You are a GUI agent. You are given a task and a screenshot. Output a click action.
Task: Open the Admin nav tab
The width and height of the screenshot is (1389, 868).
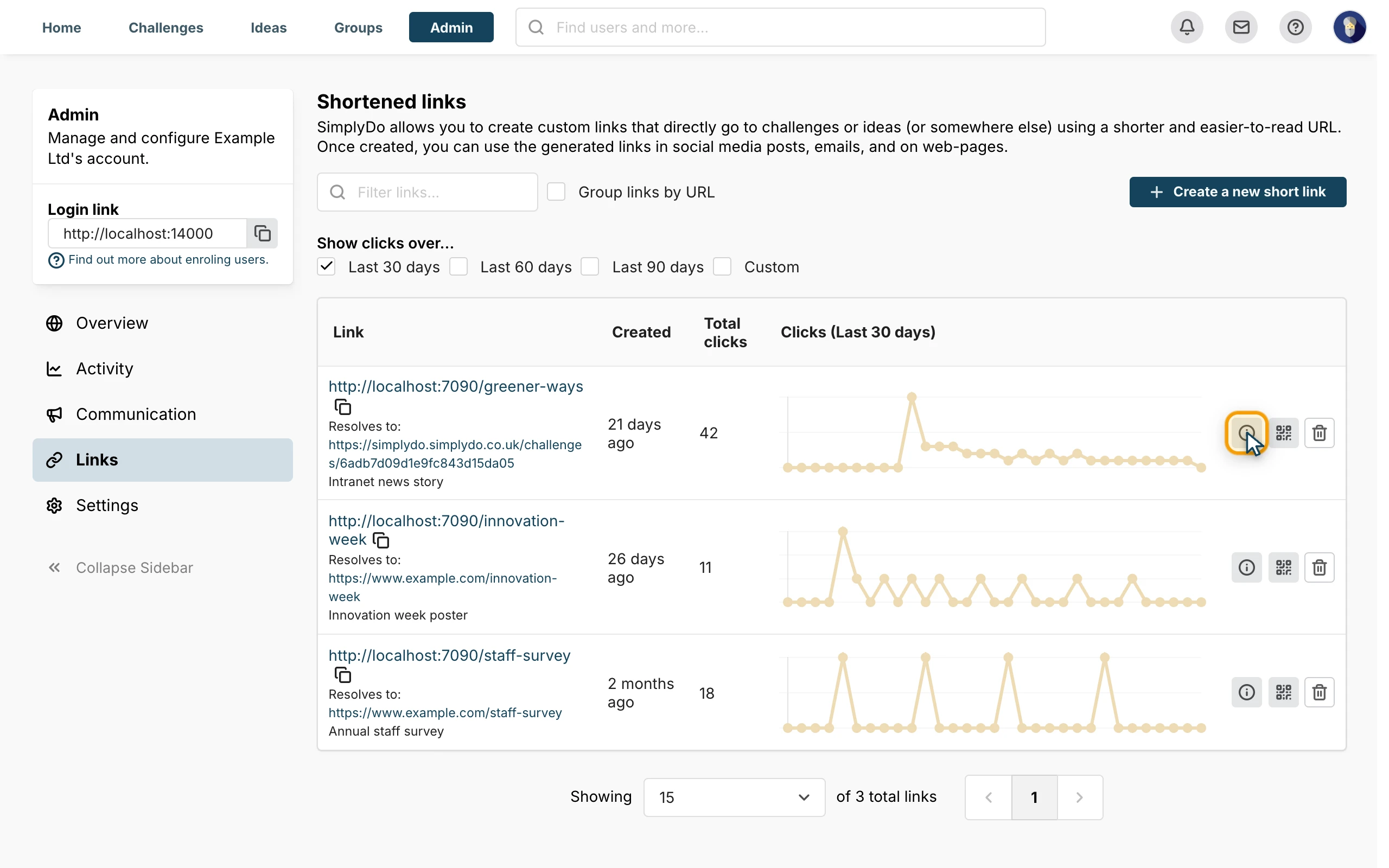pyautogui.click(x=451, y=27)
